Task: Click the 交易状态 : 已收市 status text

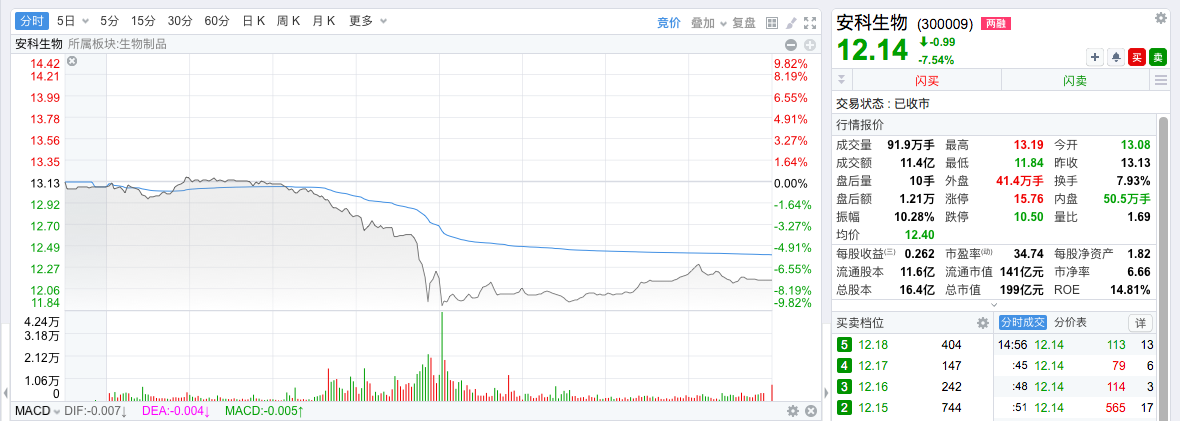Action: (x=883, y=104)
